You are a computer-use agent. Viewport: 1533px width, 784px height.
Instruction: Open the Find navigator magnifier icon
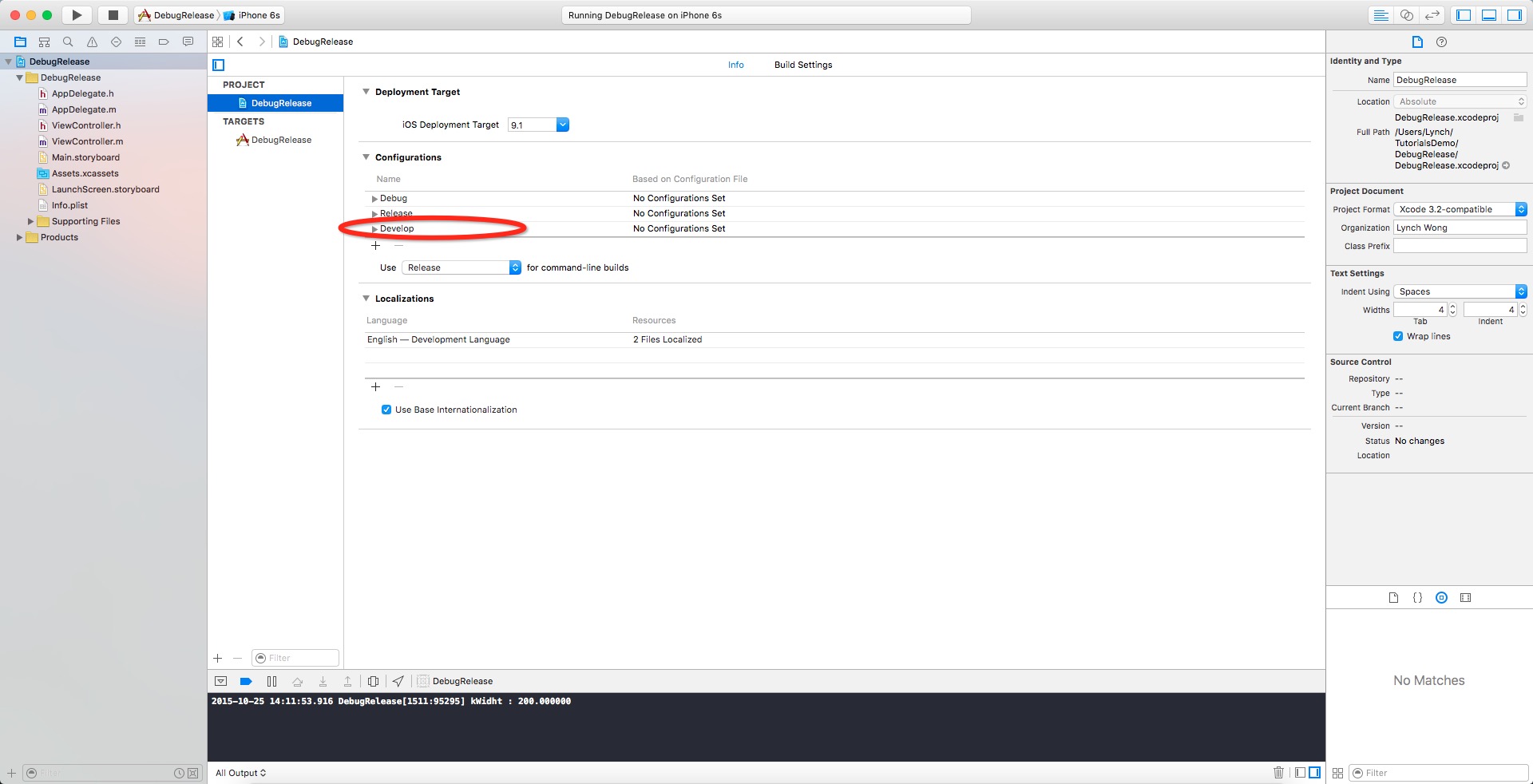click(x=68, y=42)
